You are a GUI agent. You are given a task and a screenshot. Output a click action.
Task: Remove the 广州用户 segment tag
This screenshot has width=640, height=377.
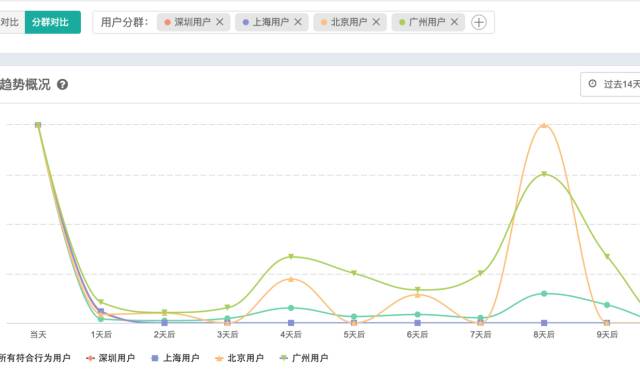454,22
